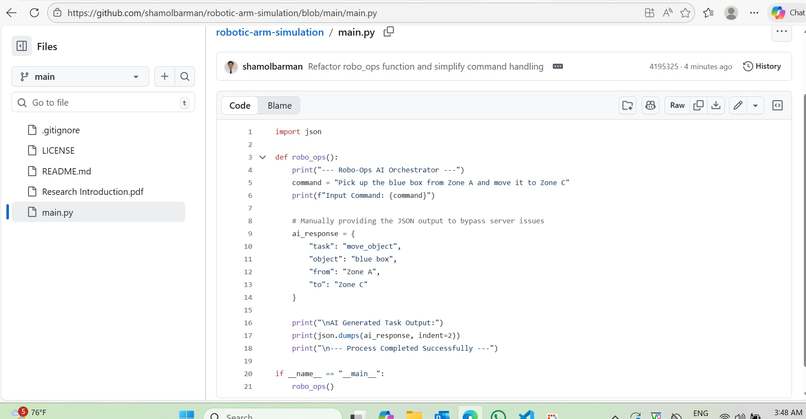Open the main branch dropdown
Viewport: 806px width, 419px height.
(80, 77)
